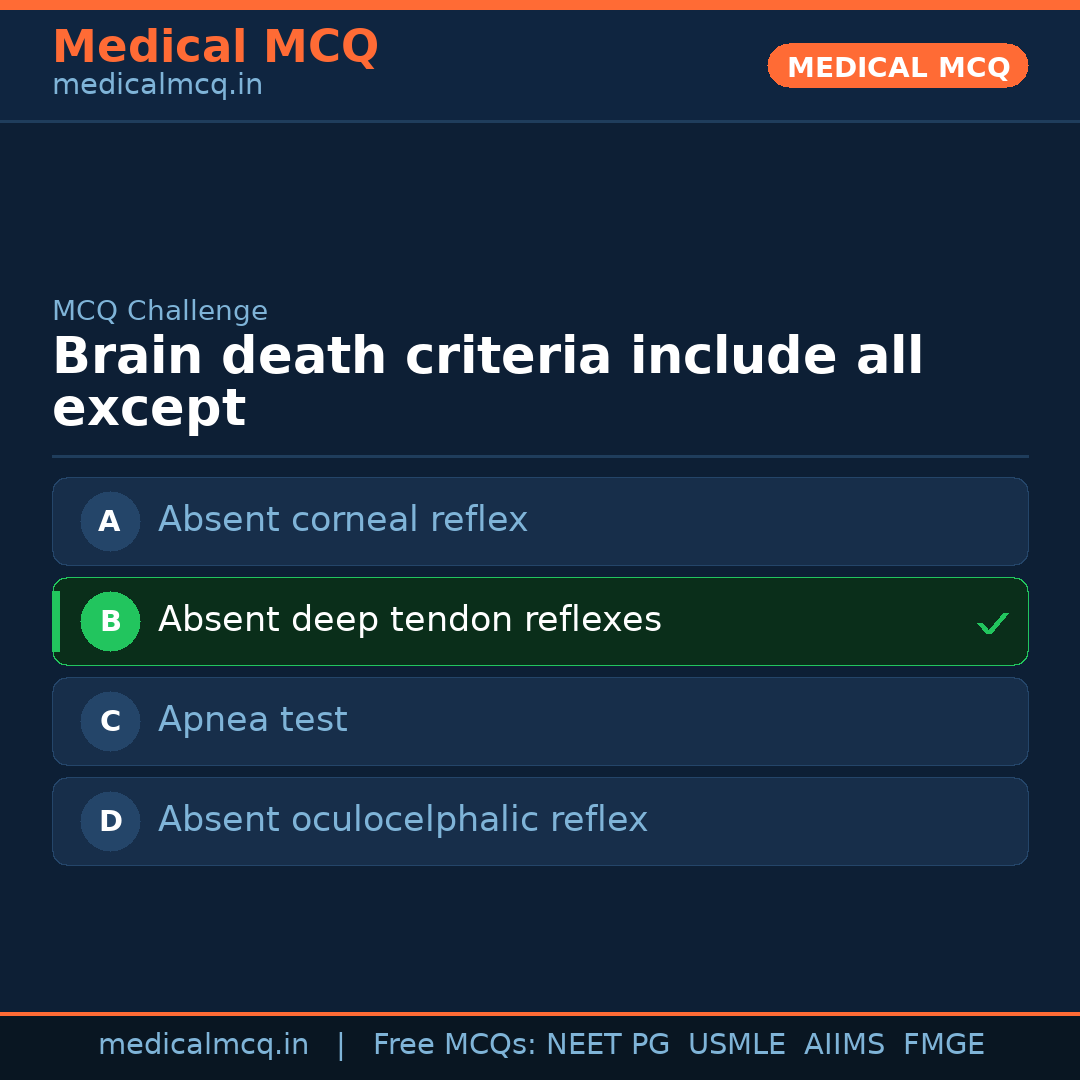Click the MEDICAL MCQ orange badge
Image resolution: width=1080 pixels, height=1080 pixels.
pos(897,66)
